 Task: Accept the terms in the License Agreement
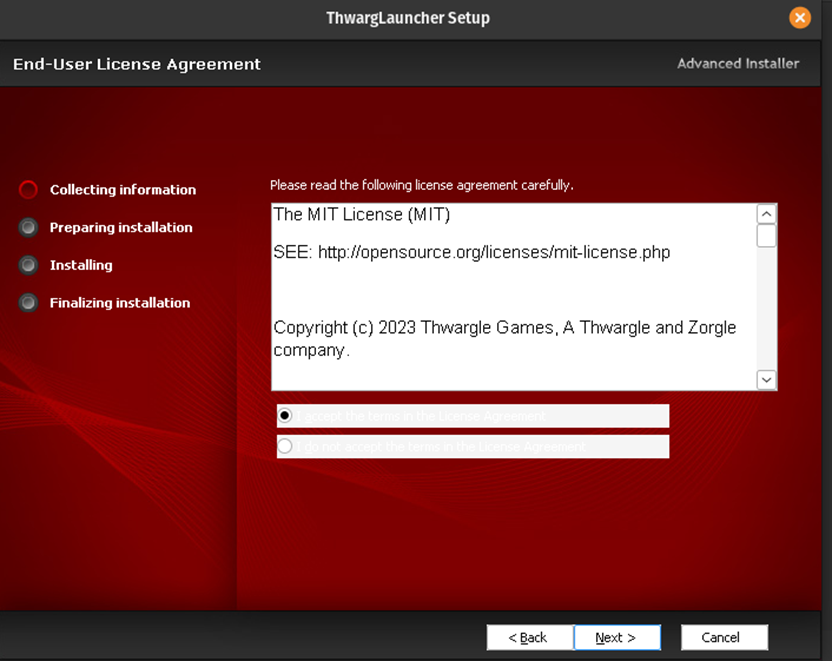pyautogui.click(x=286, y=416)
